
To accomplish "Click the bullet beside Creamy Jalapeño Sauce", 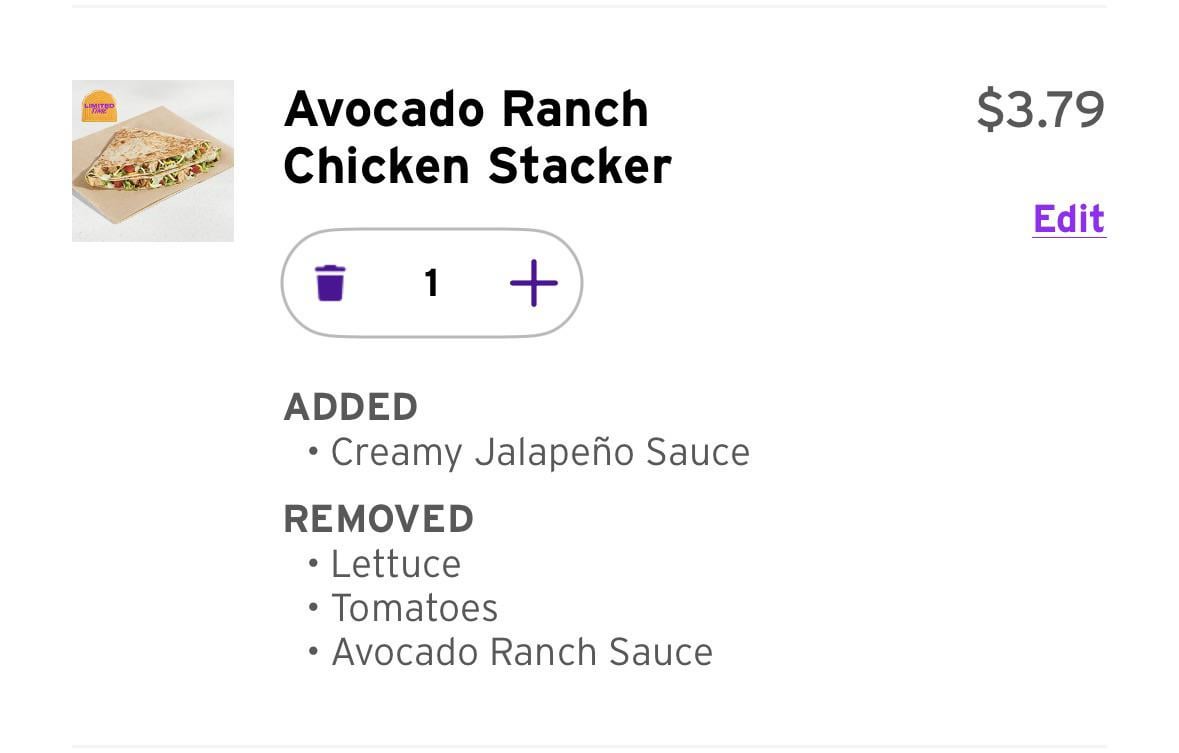I will (x=313, y=452).
